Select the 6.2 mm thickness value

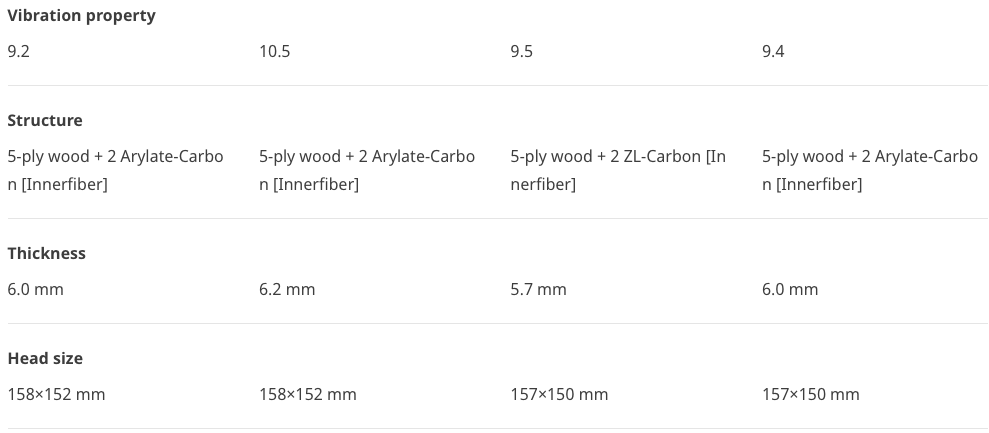(x=287, y=289)
